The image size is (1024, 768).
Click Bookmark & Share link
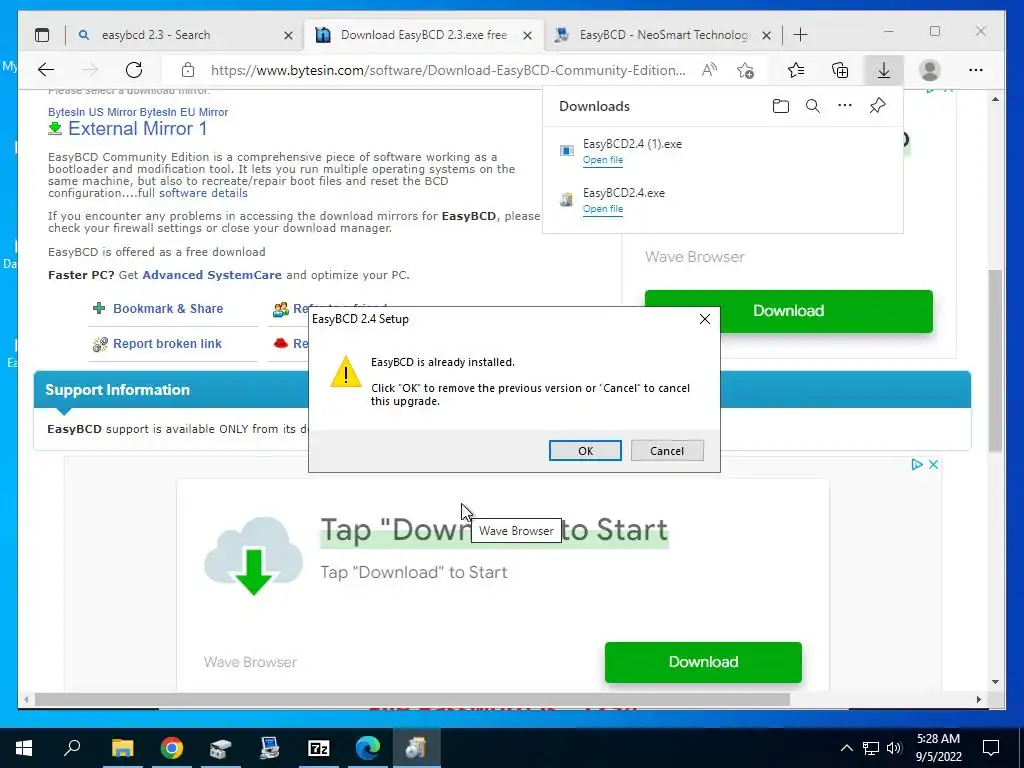pos(168,308)
